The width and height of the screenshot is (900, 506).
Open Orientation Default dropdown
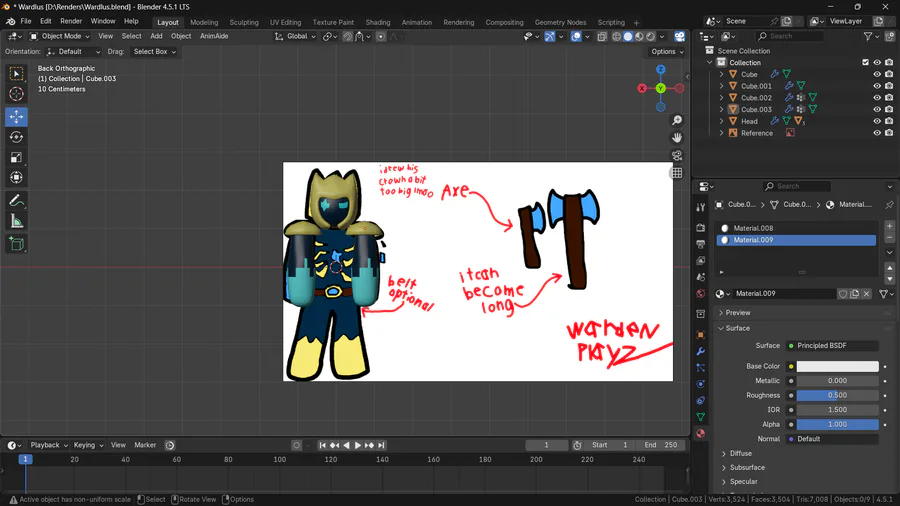(73, 52)
